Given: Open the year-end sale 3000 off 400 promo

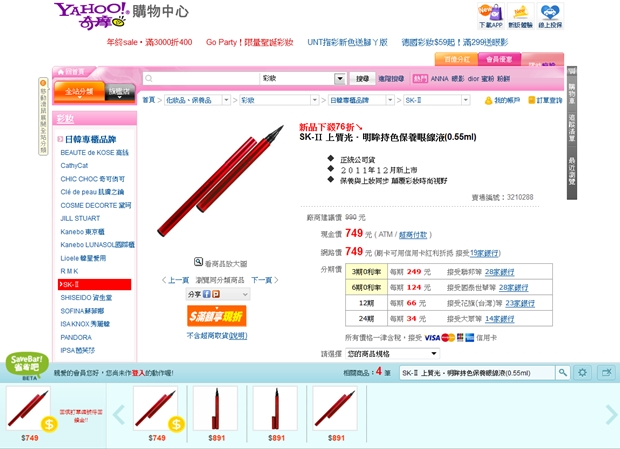Looking at the screenshot, I should coord(149,42).
